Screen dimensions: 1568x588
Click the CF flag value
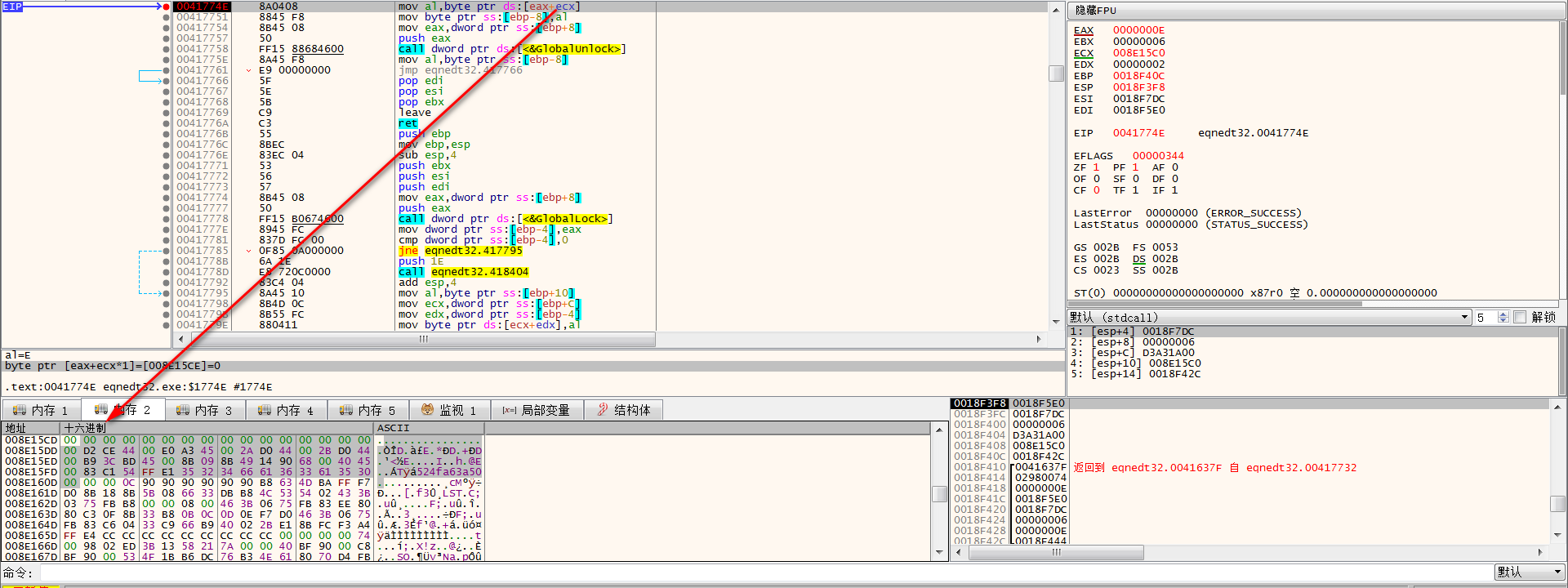(x=1096, y=190)
